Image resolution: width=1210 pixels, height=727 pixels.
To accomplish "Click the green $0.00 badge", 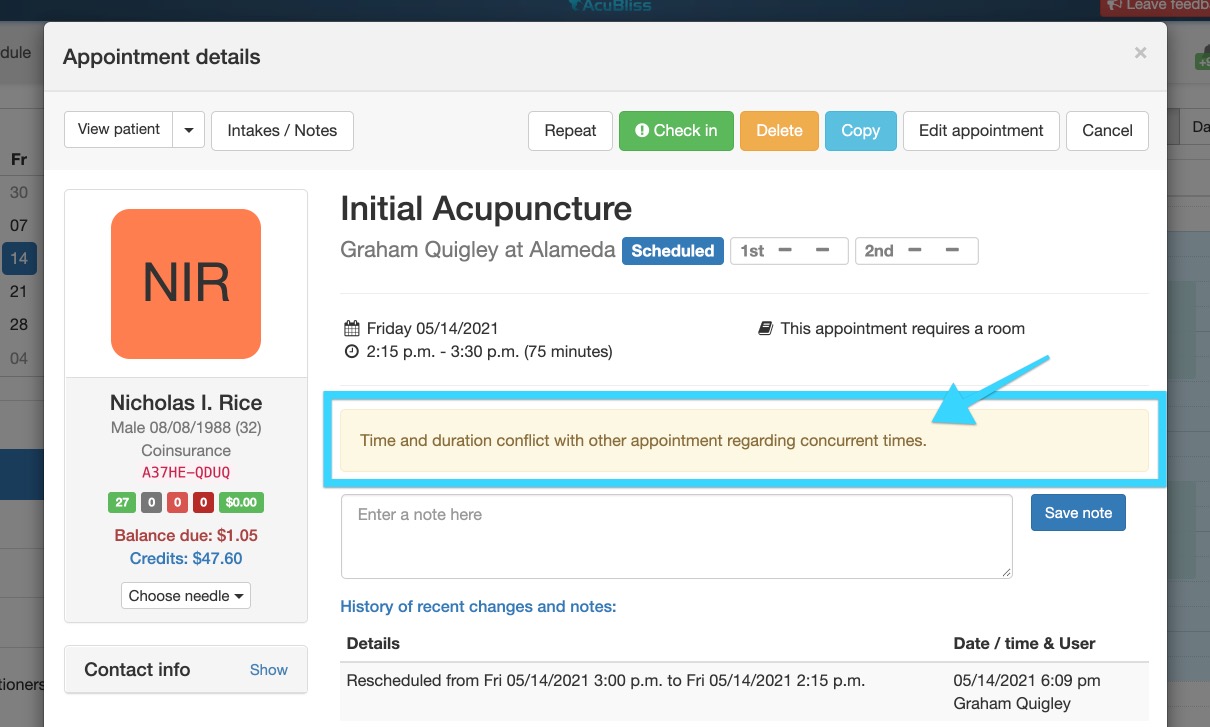I will pos(241,502).
